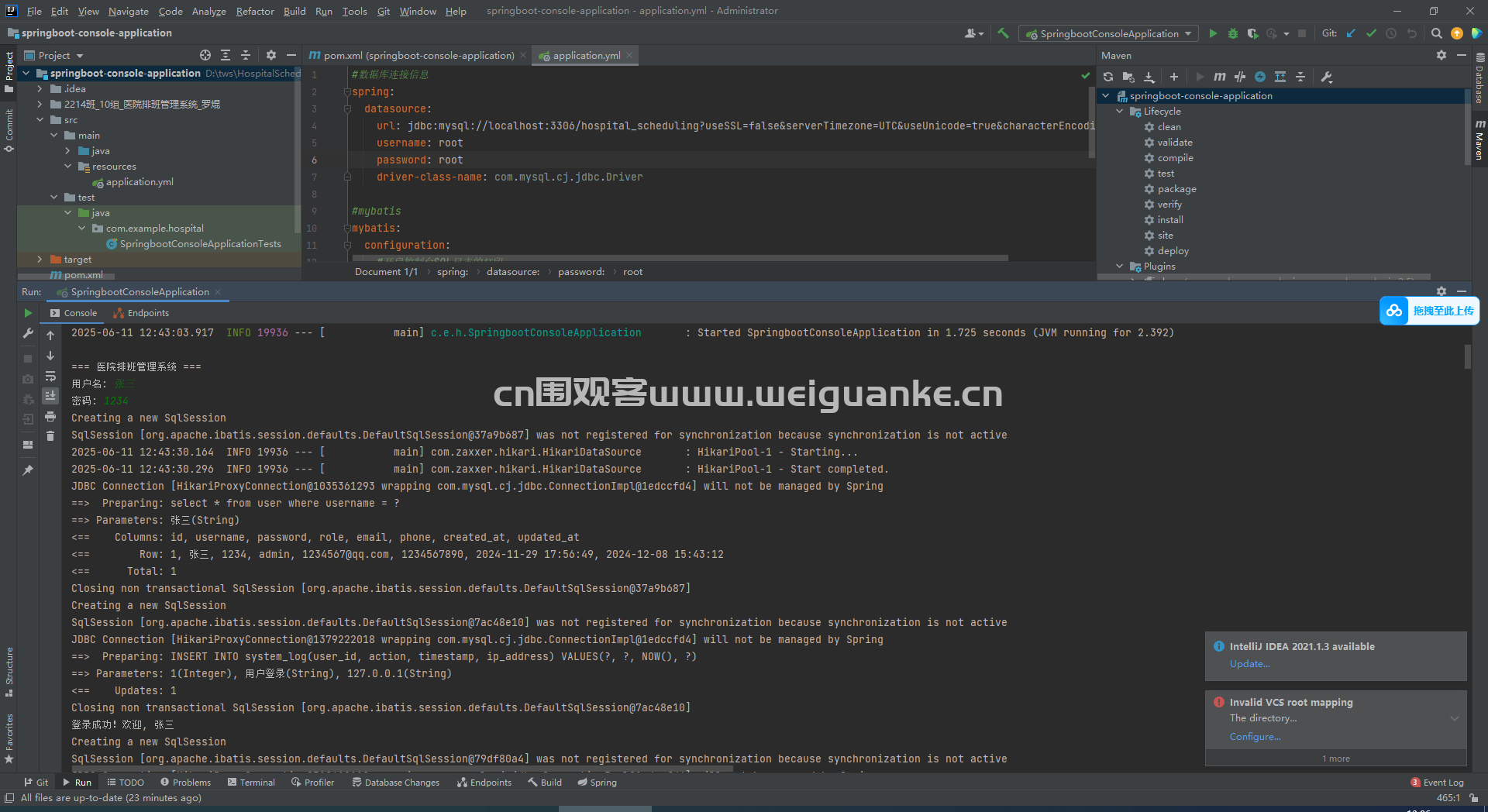The width and height of the screenshot is (1488, 812).
Task: Expand all in Project tool window
Action: pos(226,55)
